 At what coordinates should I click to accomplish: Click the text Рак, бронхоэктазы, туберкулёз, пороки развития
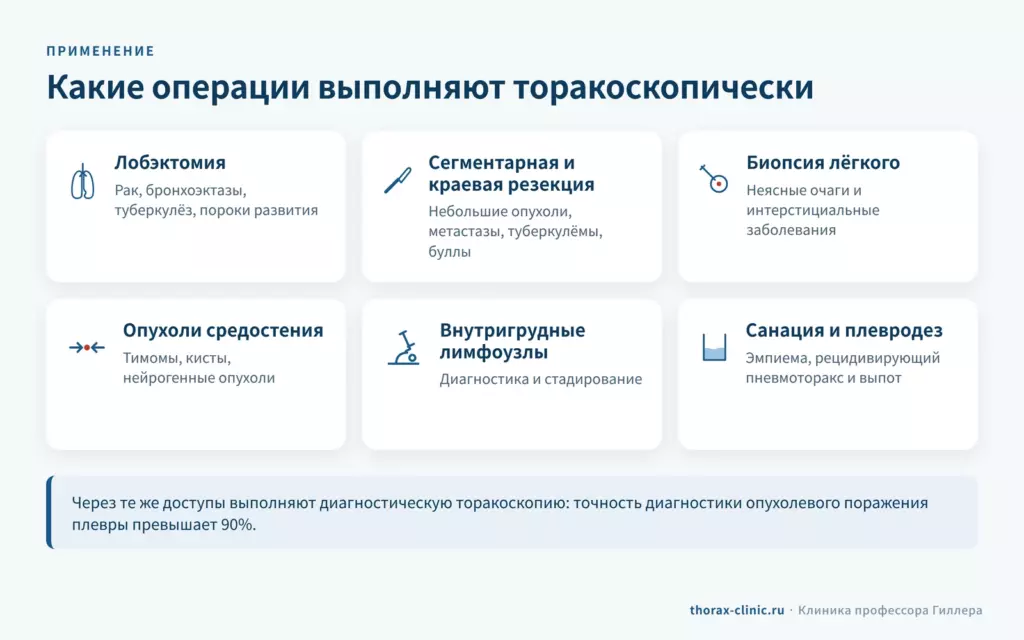[216, 200]
